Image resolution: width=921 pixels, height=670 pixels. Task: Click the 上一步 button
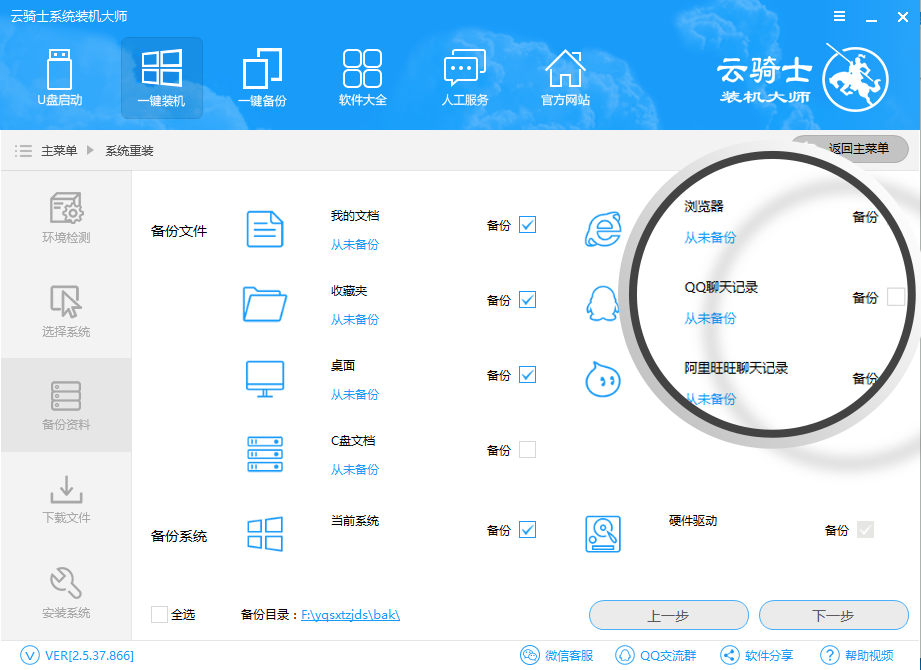[668, 615]
